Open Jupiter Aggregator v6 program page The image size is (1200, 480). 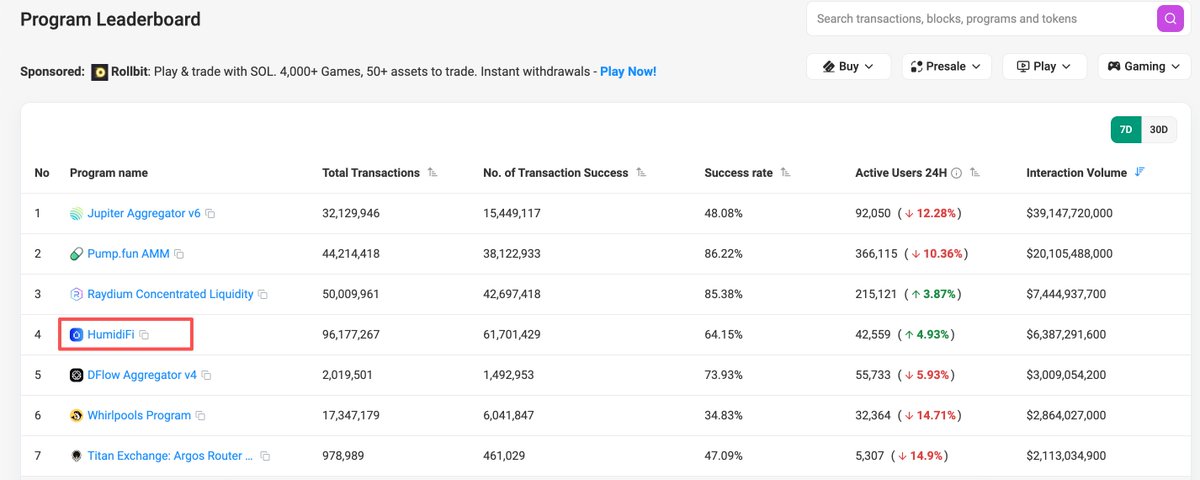[x=144, y=214]
